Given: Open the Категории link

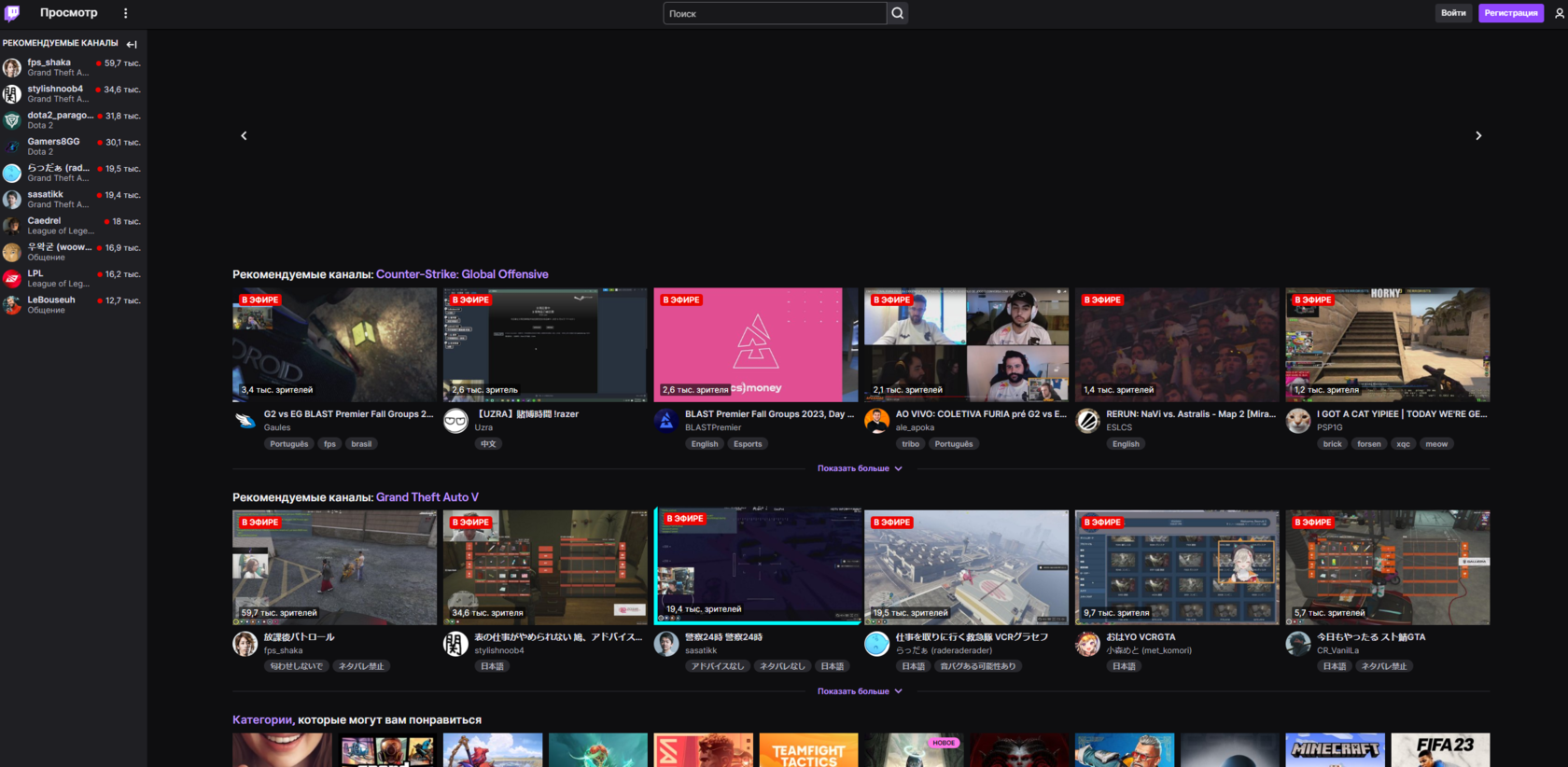Looking at the screenshot, I should (262, 720).
